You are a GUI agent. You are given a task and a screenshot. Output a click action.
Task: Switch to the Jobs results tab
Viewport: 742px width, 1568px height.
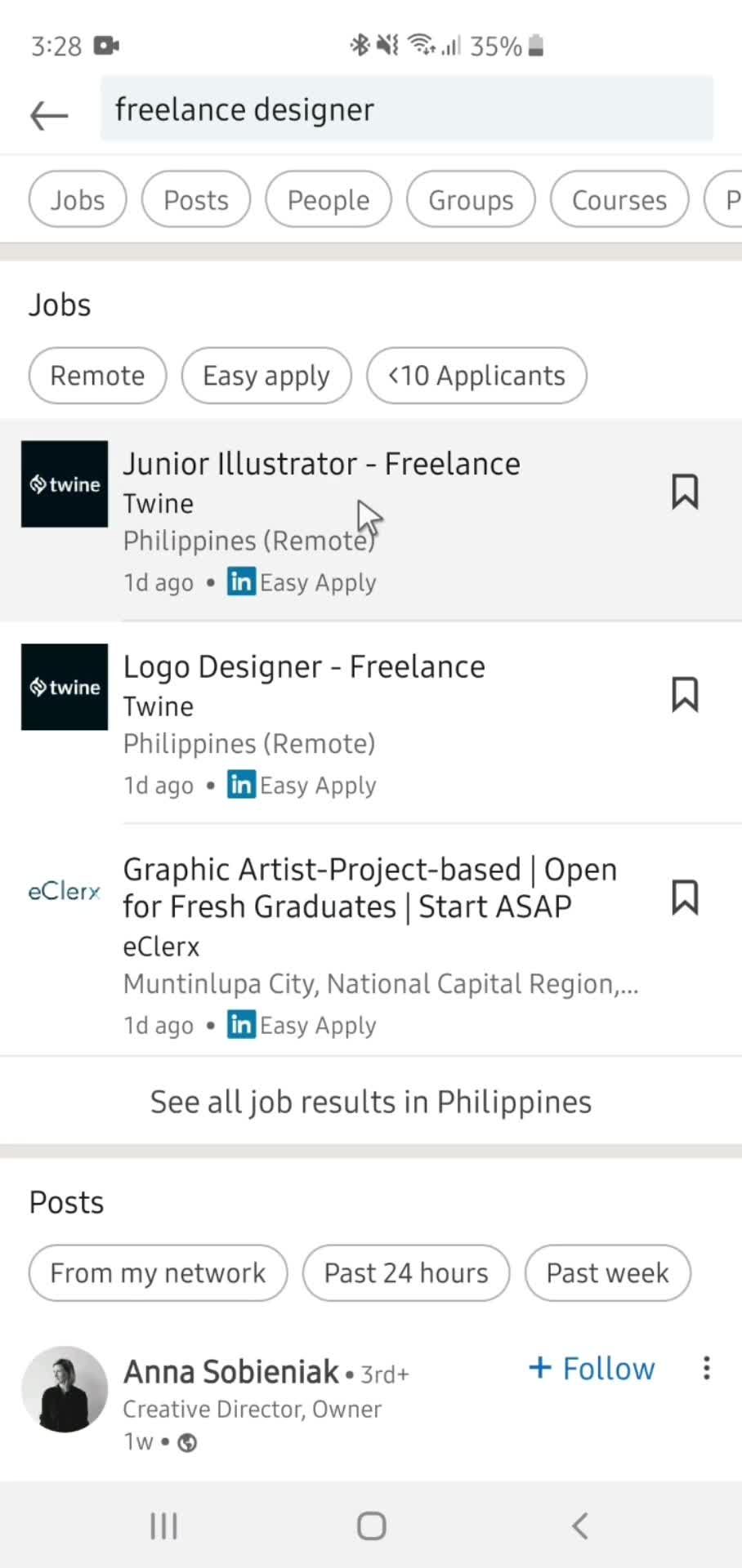tap(78, 199)
